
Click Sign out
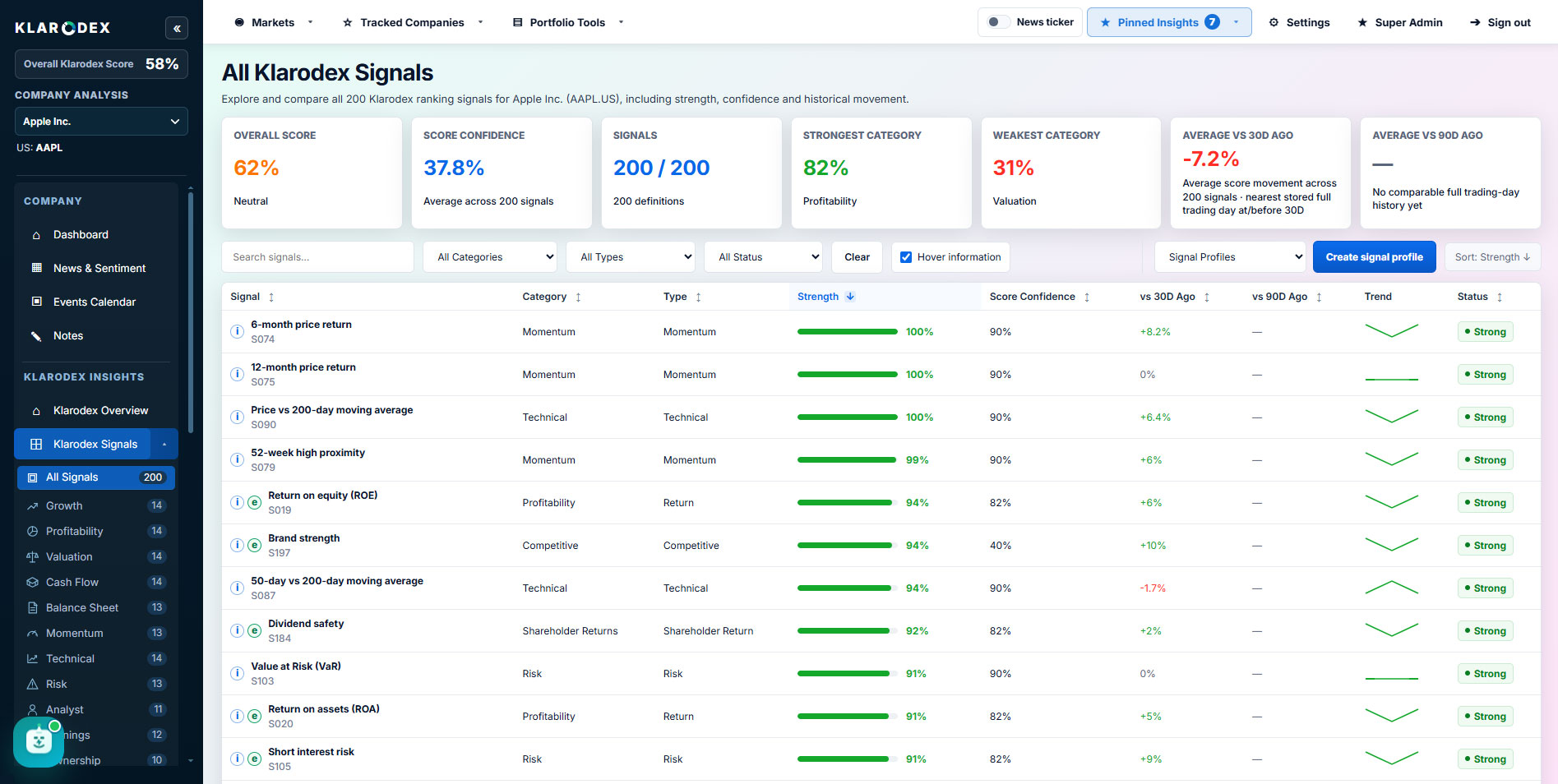[1500, 22]
